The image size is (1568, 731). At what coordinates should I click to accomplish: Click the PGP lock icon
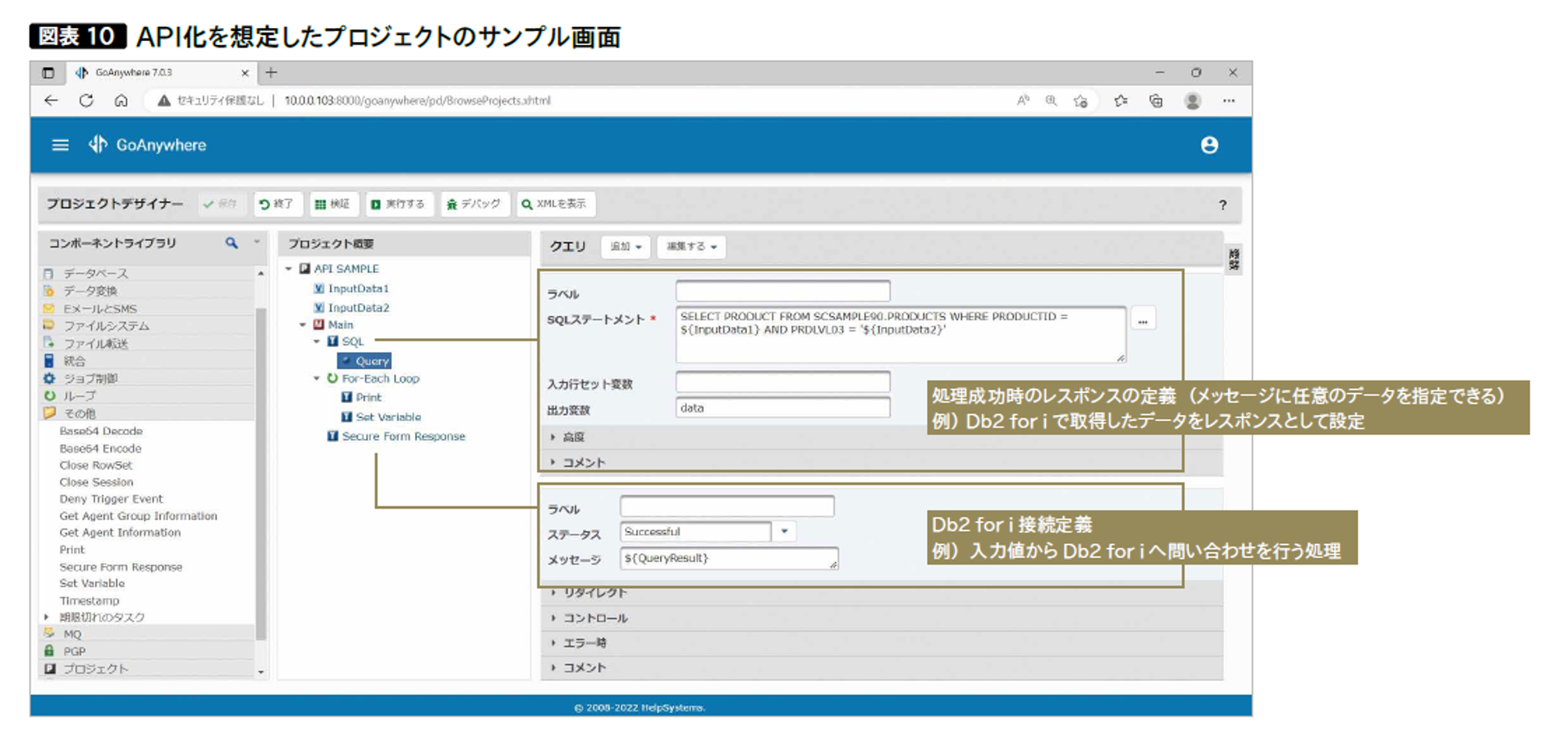[x=48, y=651]
